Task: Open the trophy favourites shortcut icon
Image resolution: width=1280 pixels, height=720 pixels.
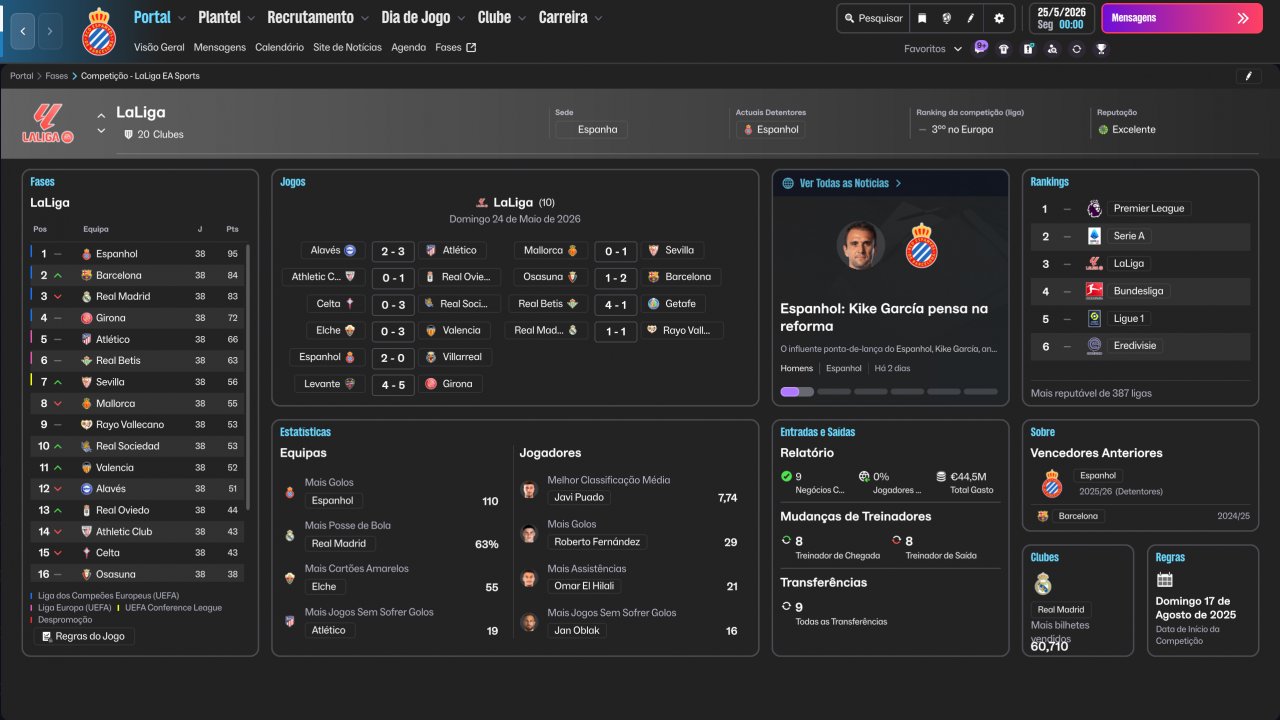Action: (x=1100, y=48)
